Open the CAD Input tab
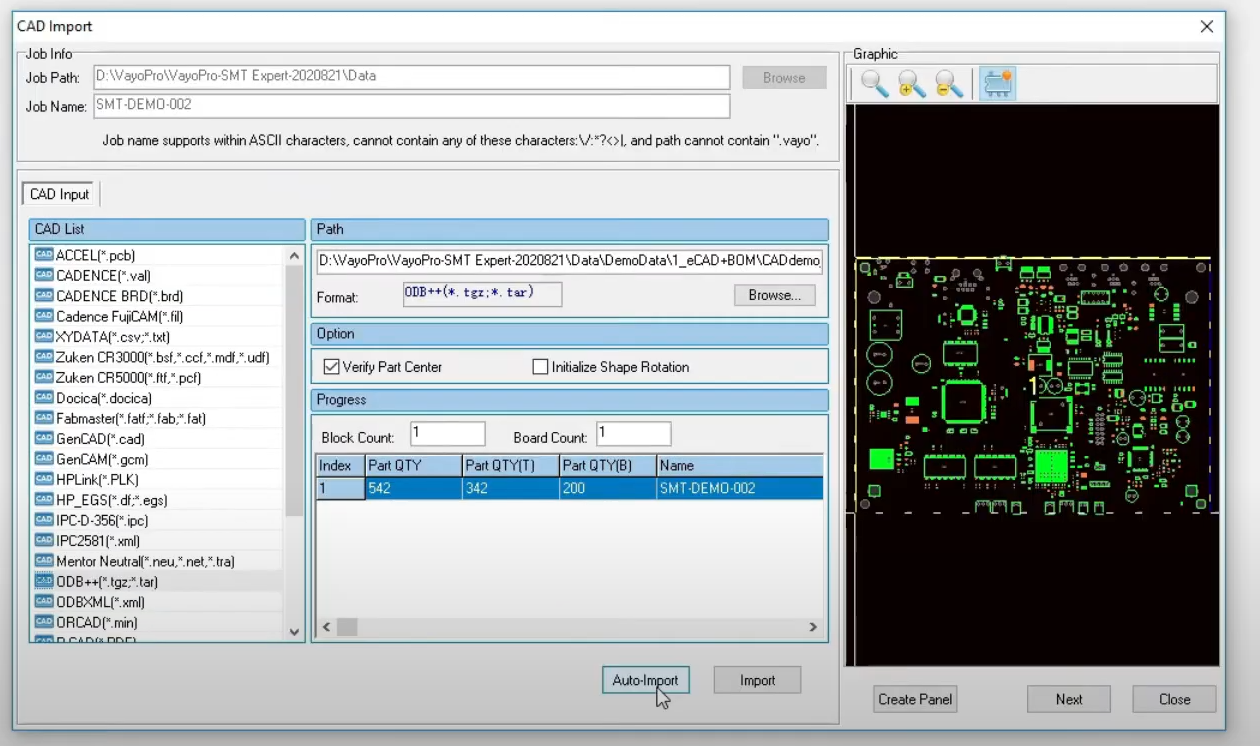Viewport: 1260px width, 746px height. click(x=60, y=194)
